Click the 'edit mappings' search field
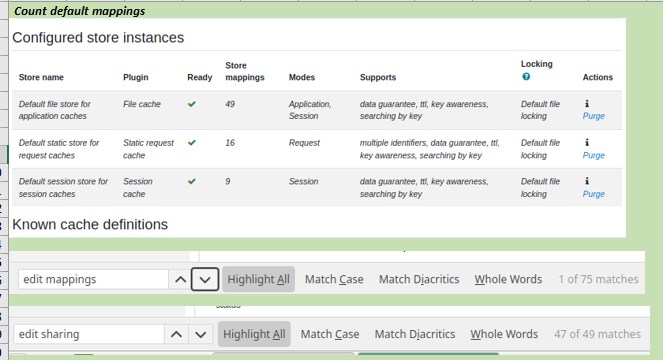 click(x=93, y=279)
